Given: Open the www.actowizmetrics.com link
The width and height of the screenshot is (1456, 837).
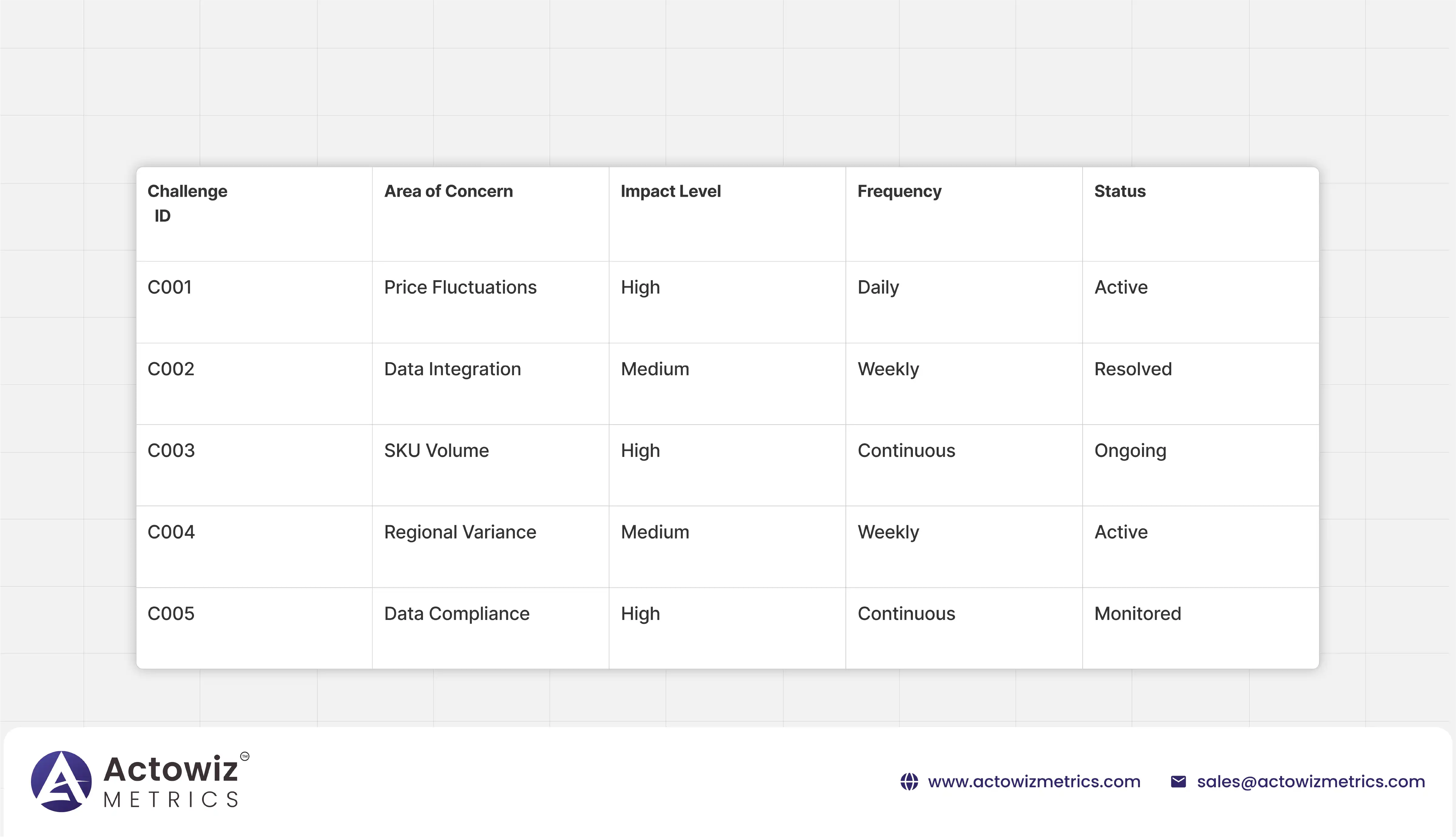Looking at the screenshot, I should (x=1033, y=782).
